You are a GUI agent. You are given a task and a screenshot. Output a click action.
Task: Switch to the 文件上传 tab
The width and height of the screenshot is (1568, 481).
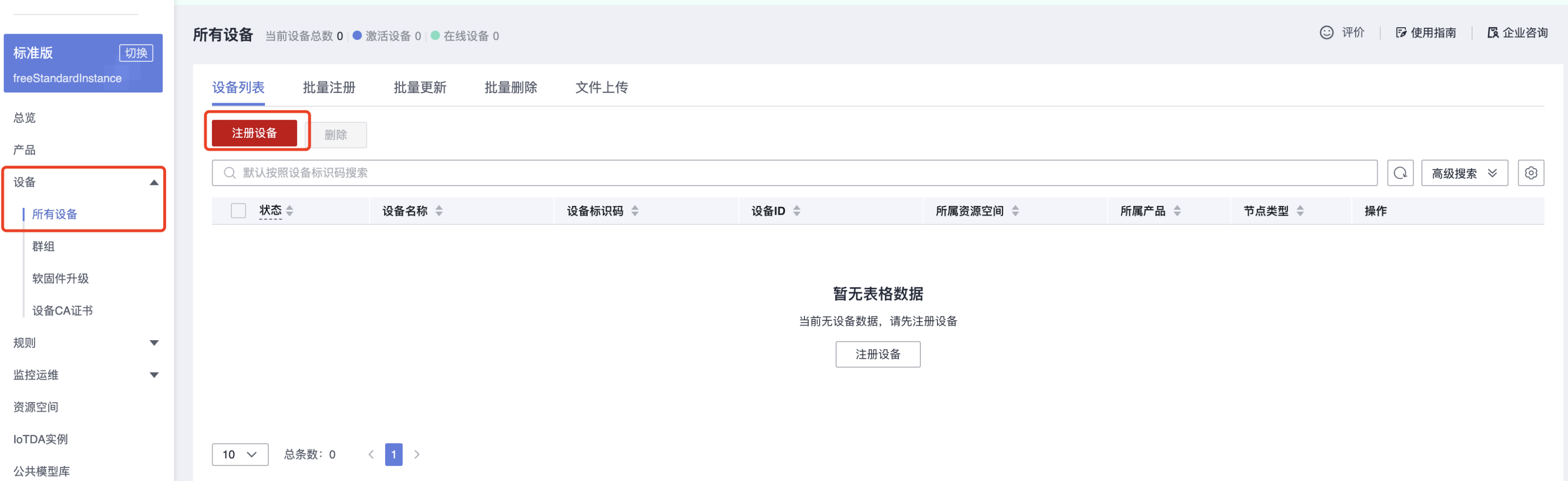601,88
